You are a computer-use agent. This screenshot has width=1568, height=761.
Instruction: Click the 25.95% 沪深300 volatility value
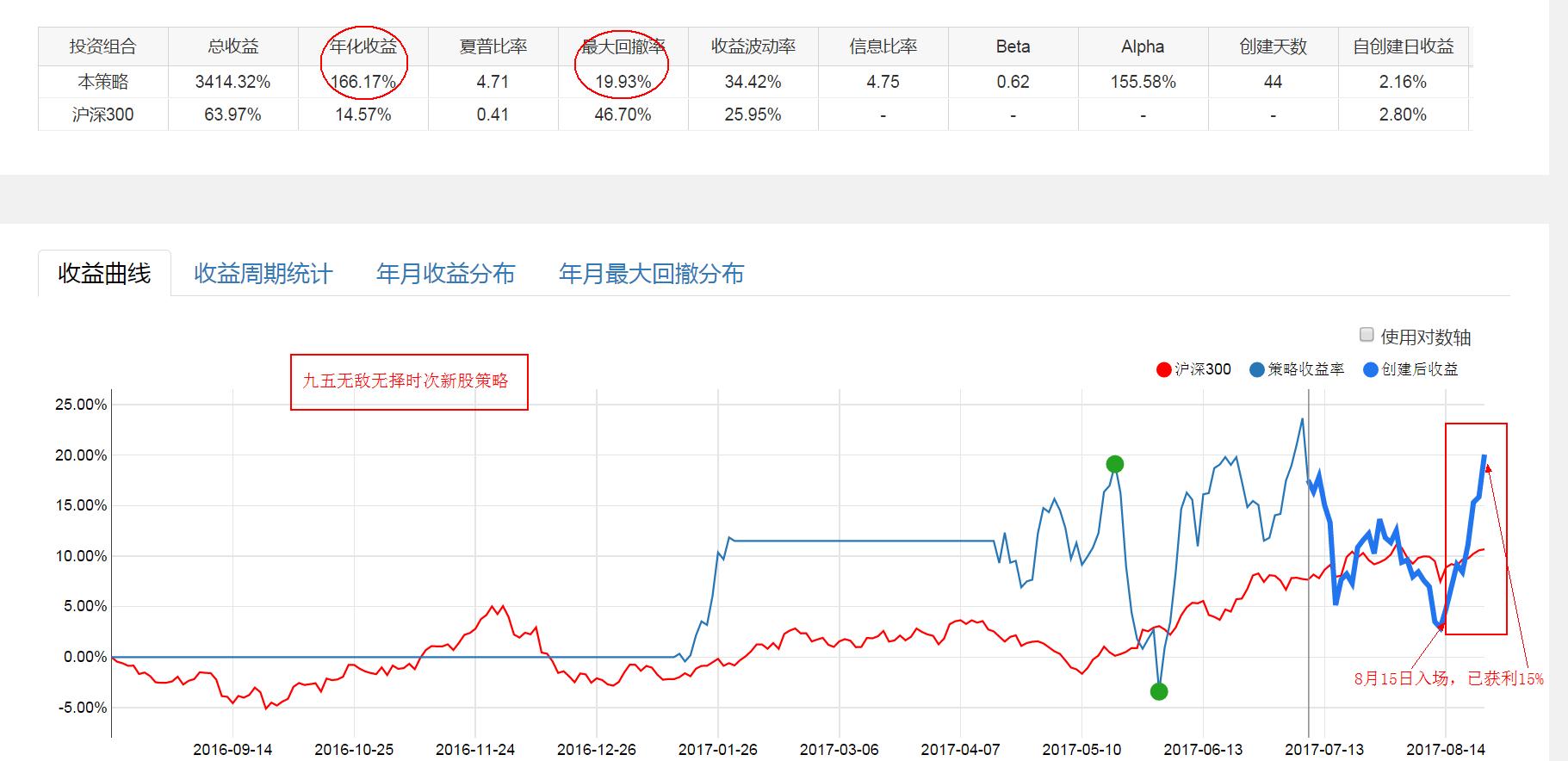coord(753,114)
